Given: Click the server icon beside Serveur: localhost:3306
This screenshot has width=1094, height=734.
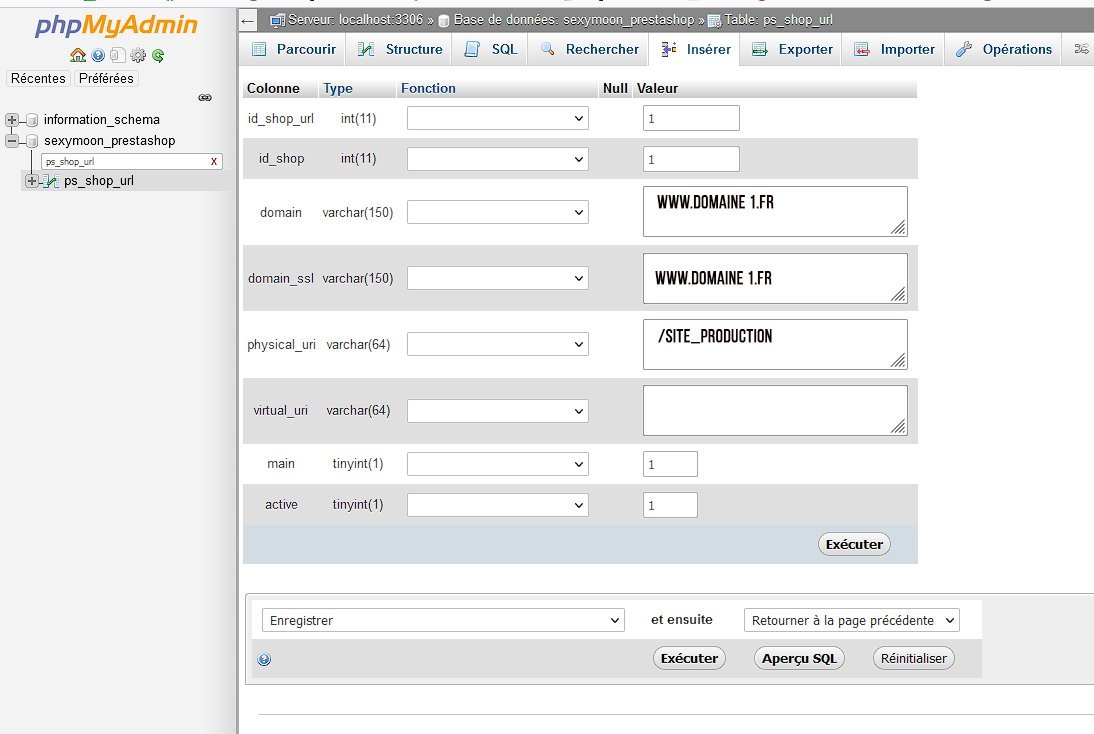Looking at the screenshot, I should click(278, 20).
